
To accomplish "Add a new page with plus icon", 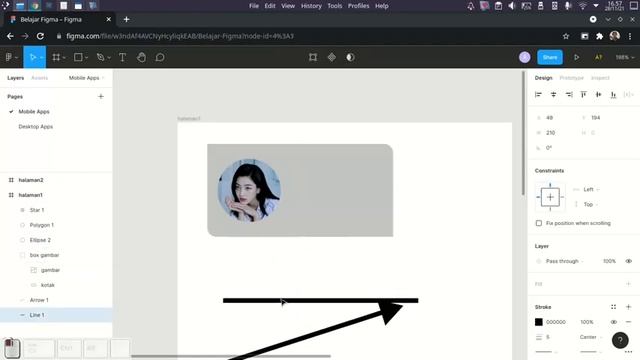I will tap(101, 97).
